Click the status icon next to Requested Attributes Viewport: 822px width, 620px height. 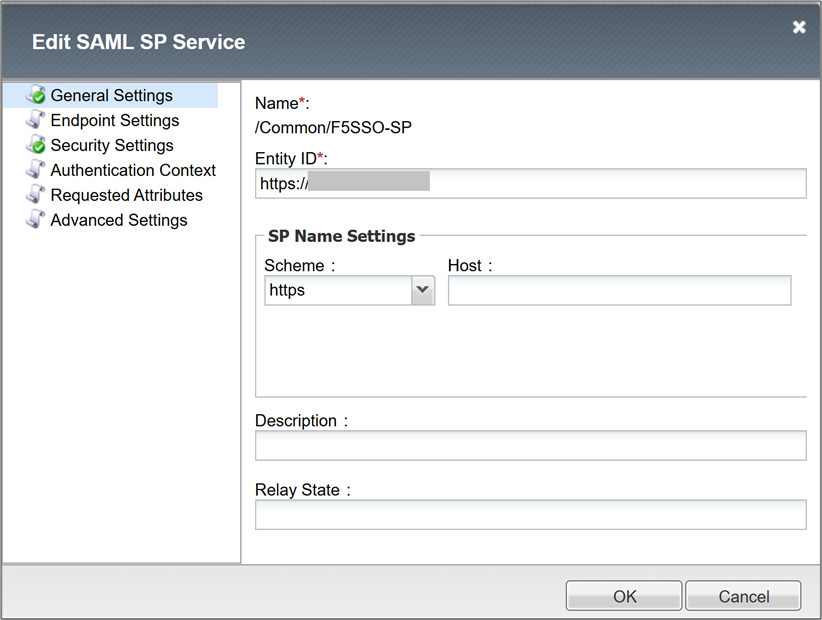37,195
